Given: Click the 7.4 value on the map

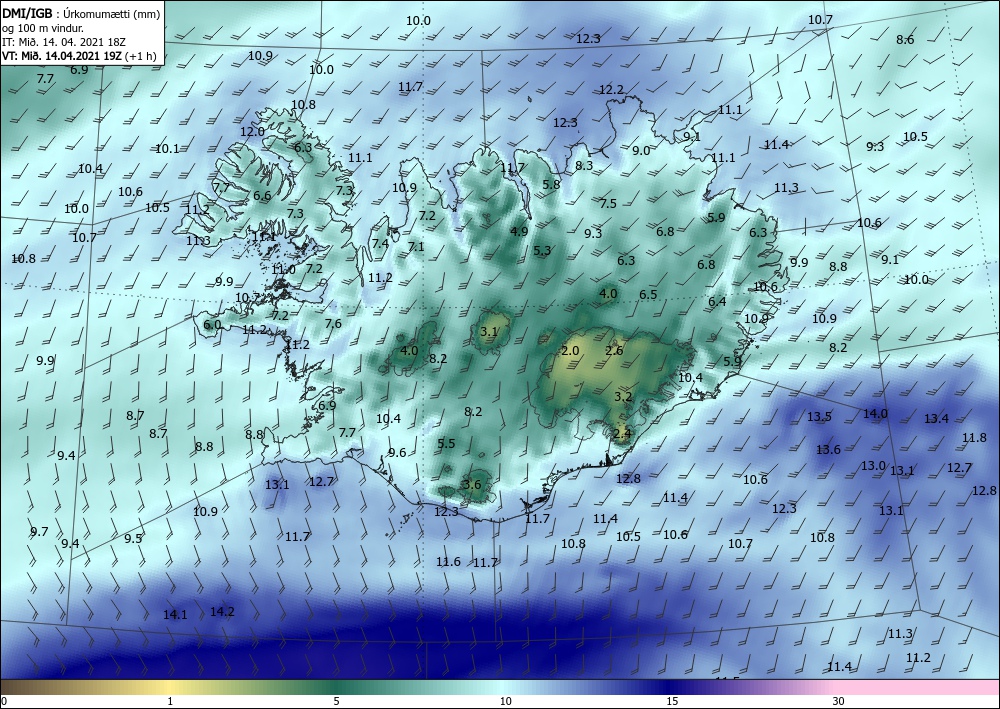Looking at the screenshot, I should (380, 244).
